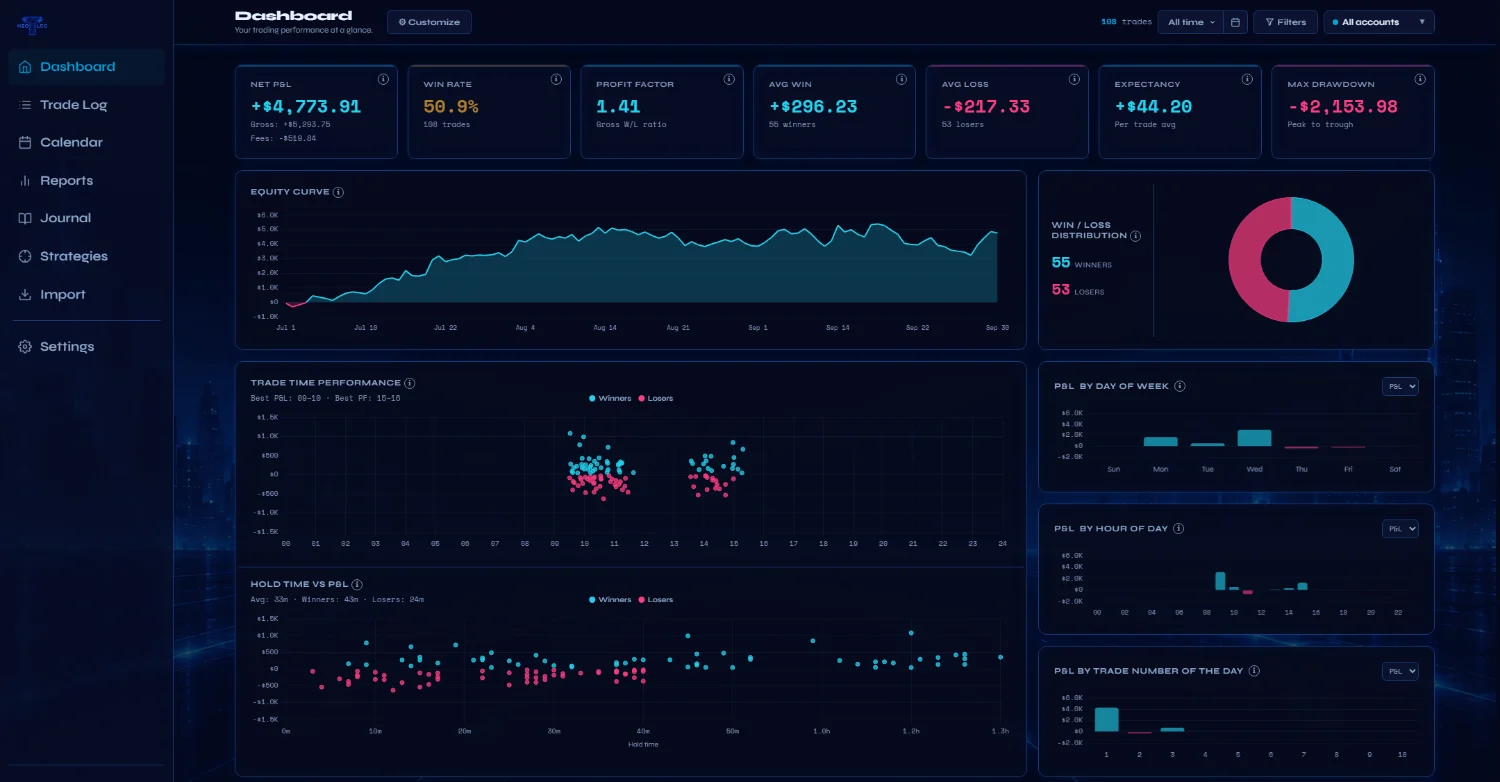The height and width of the screenshot is (782, 1500).
Task: Click Trade Time Performance info icon
Action: [410, 383]
